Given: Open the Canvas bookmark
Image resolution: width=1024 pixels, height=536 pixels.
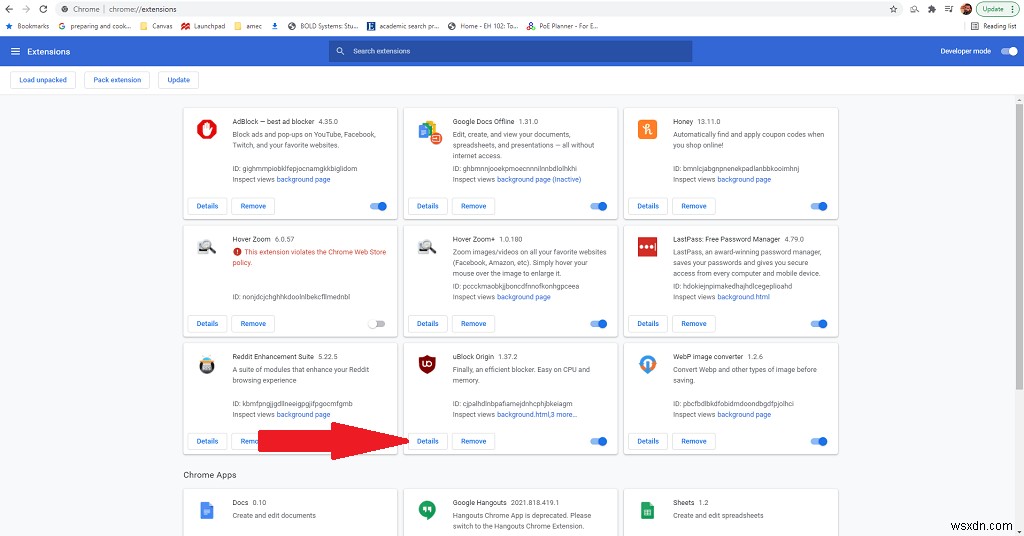Looking at the screenshot, I should 156,26.
